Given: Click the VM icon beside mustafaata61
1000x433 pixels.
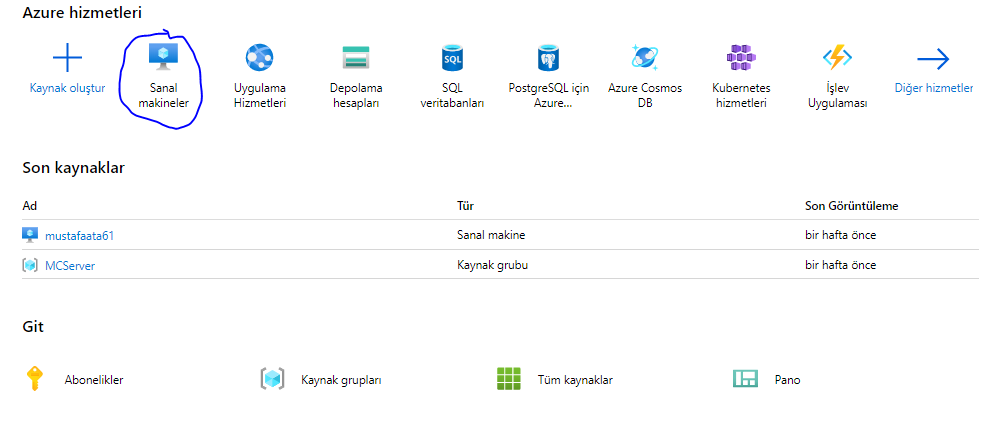Looking at the screenshot, I should point(29,235).
